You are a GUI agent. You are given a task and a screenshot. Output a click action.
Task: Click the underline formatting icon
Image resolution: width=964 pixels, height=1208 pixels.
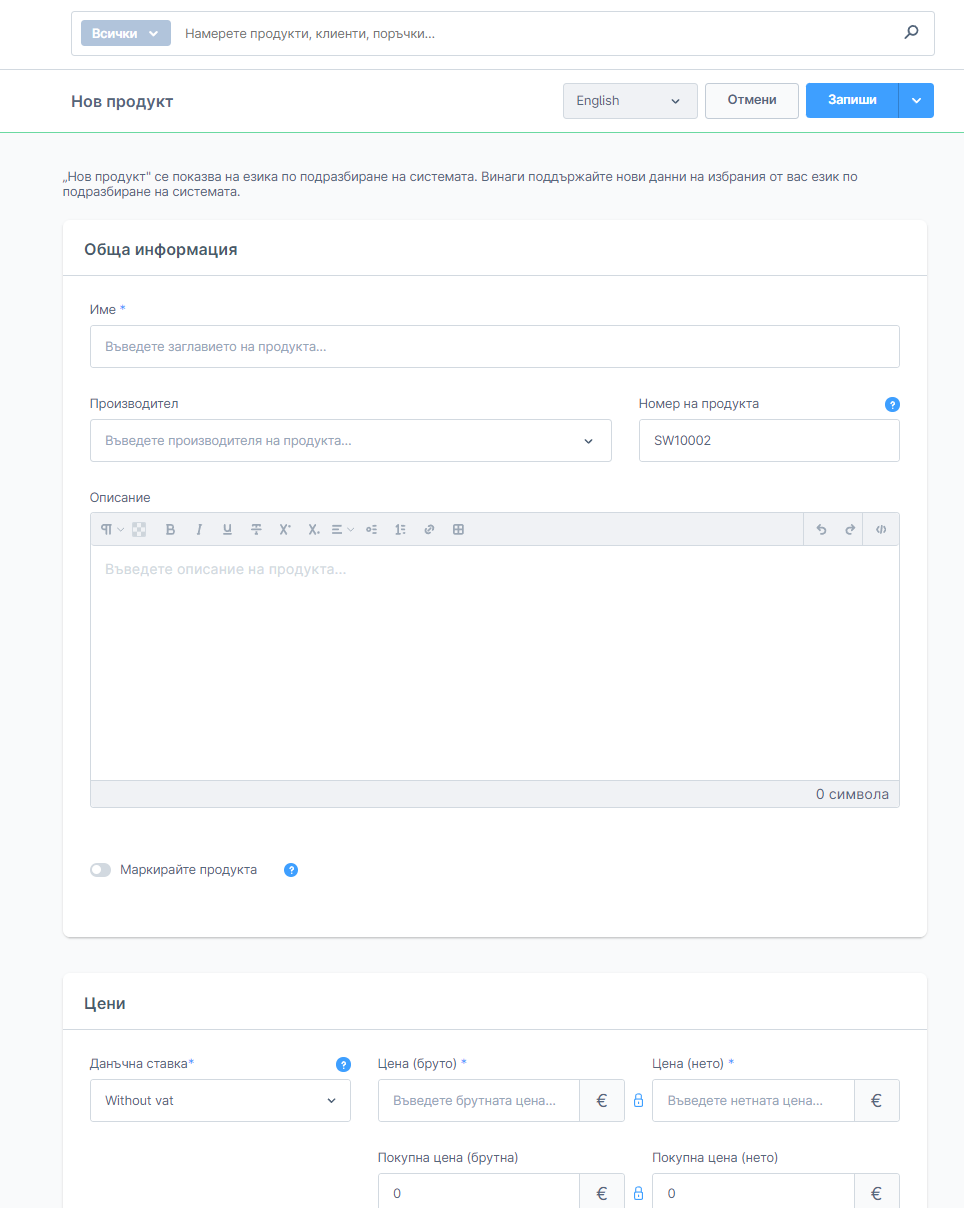click(x=227, y=530)
